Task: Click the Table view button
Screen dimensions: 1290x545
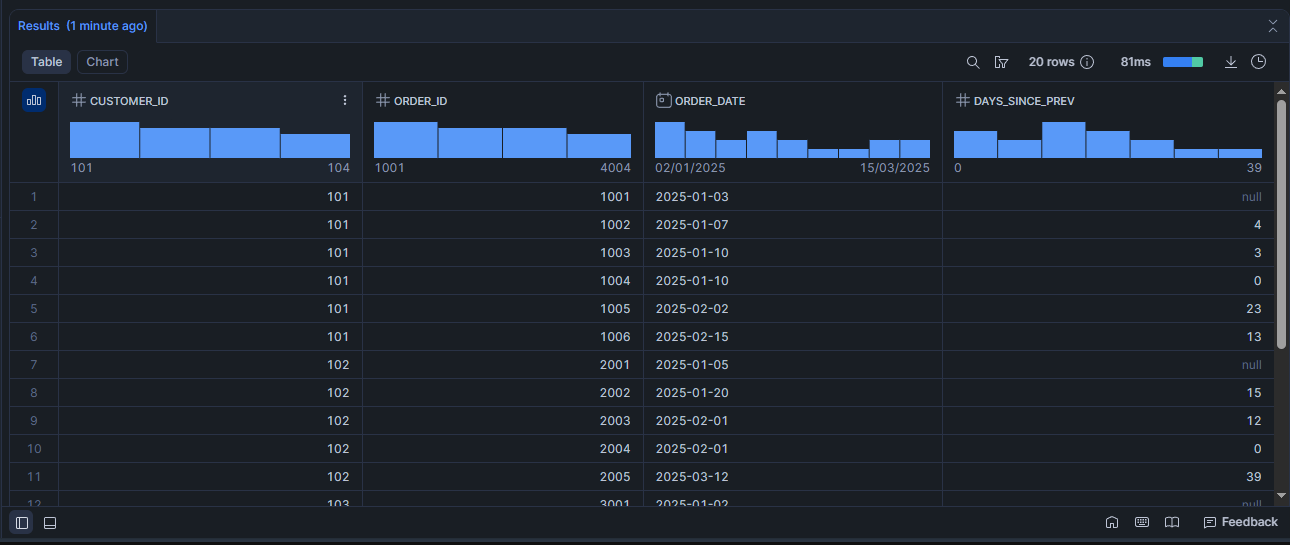Action: tap(46, 62)
